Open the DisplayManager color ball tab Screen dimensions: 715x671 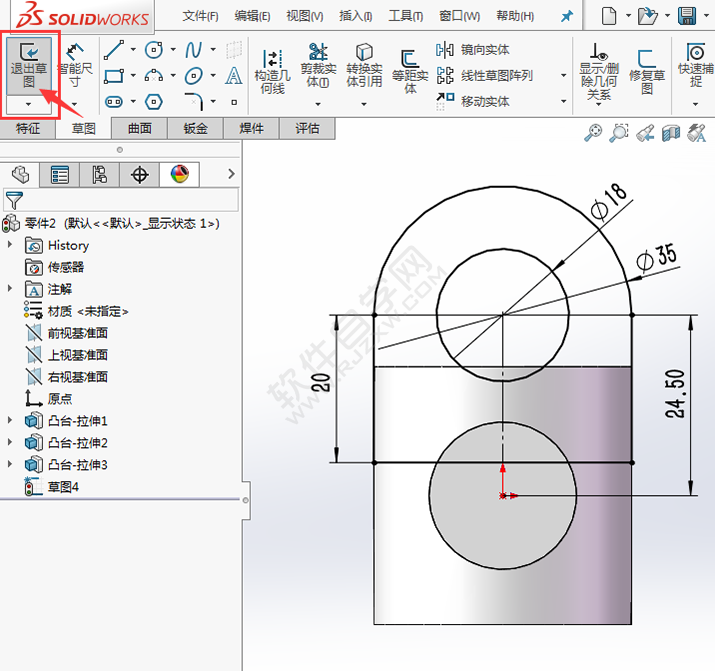pos(179,175)
